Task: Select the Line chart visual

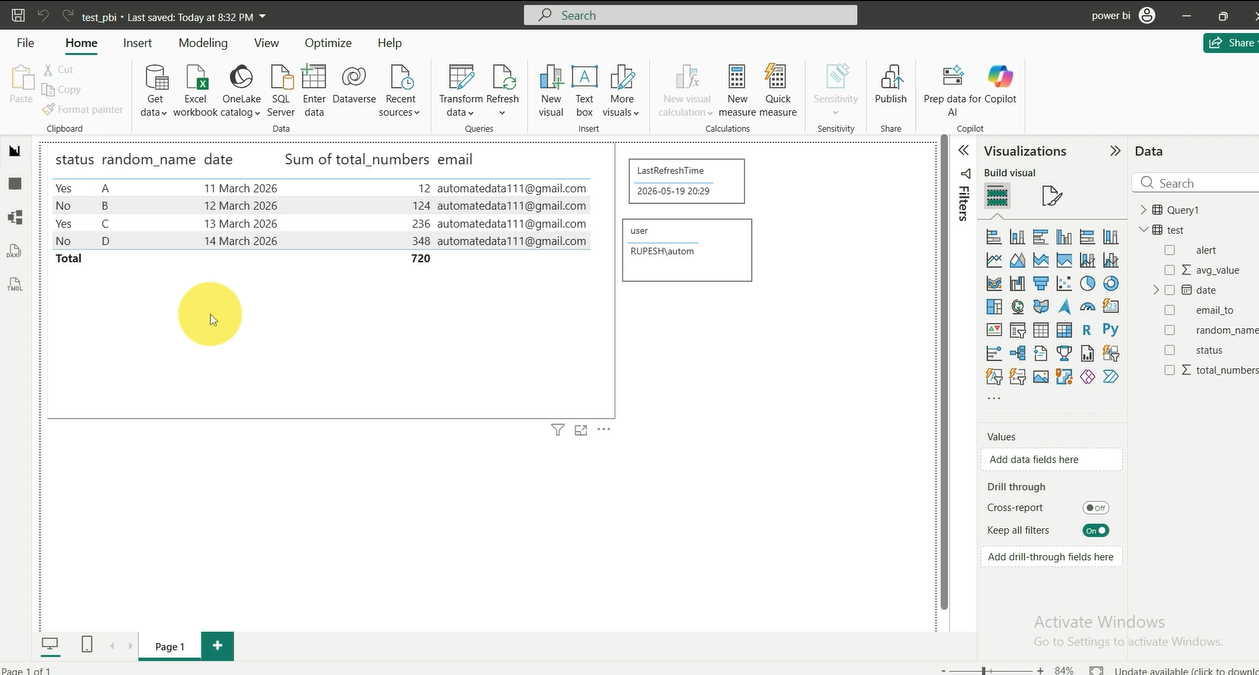Action: point(994,260)
